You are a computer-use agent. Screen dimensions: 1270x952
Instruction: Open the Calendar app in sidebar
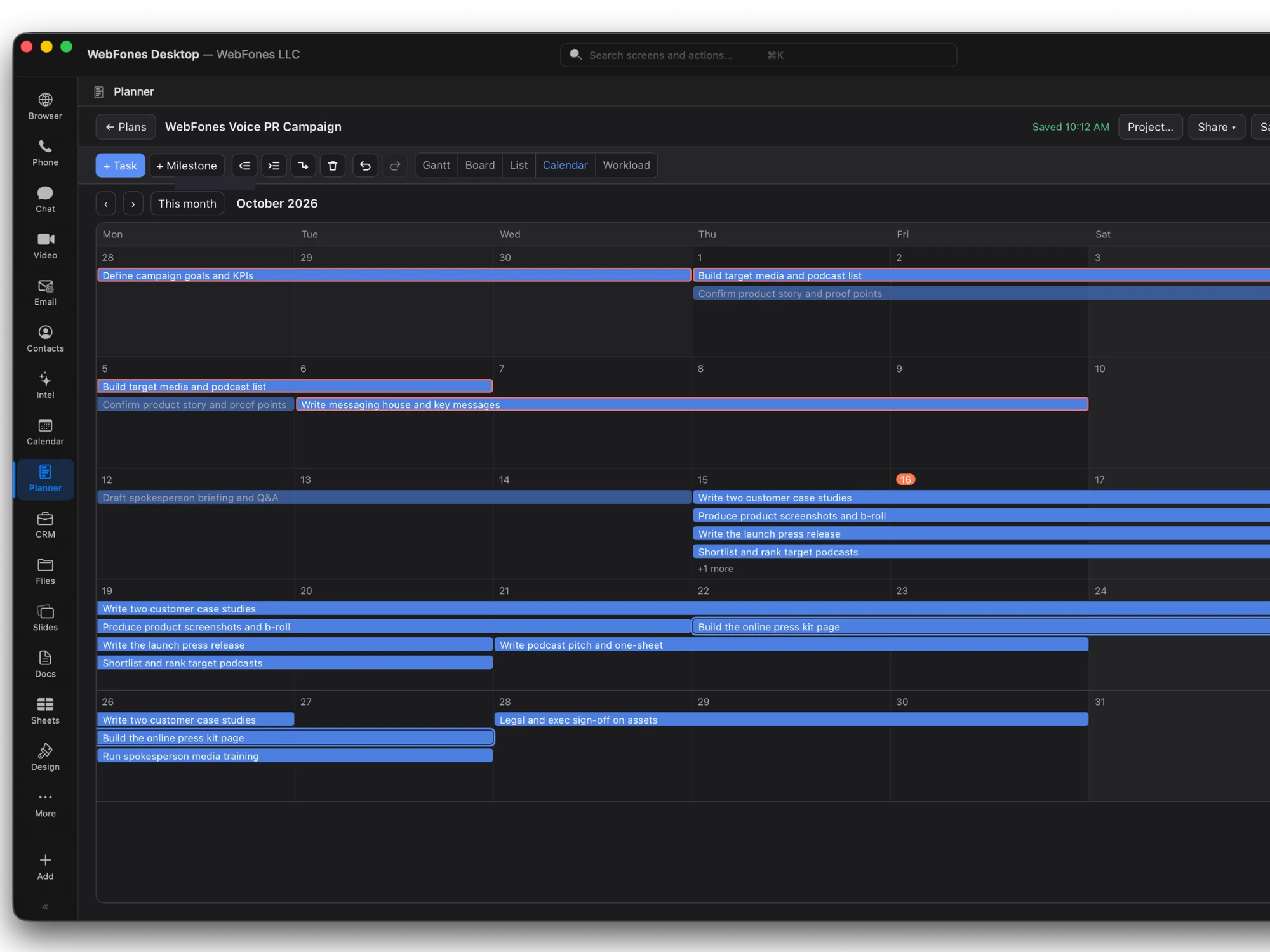(x=45, y=432)
